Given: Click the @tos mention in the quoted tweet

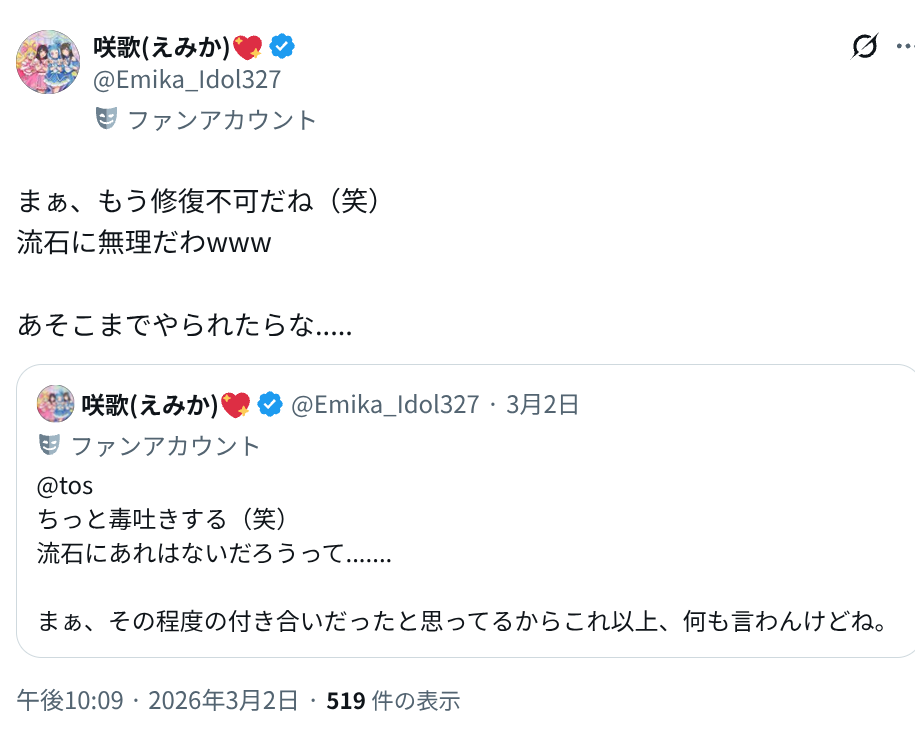Looking at the screenshot, I should 65,487.
